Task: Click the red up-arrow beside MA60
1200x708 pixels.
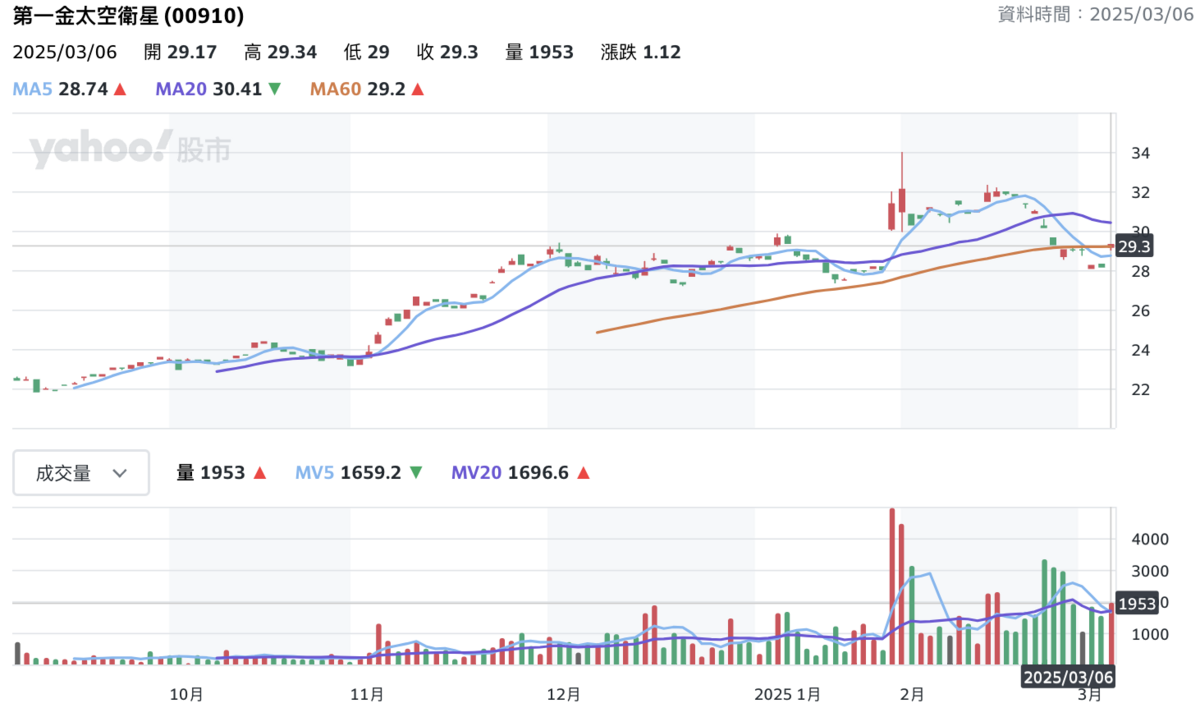Action: tap(418, 89)
